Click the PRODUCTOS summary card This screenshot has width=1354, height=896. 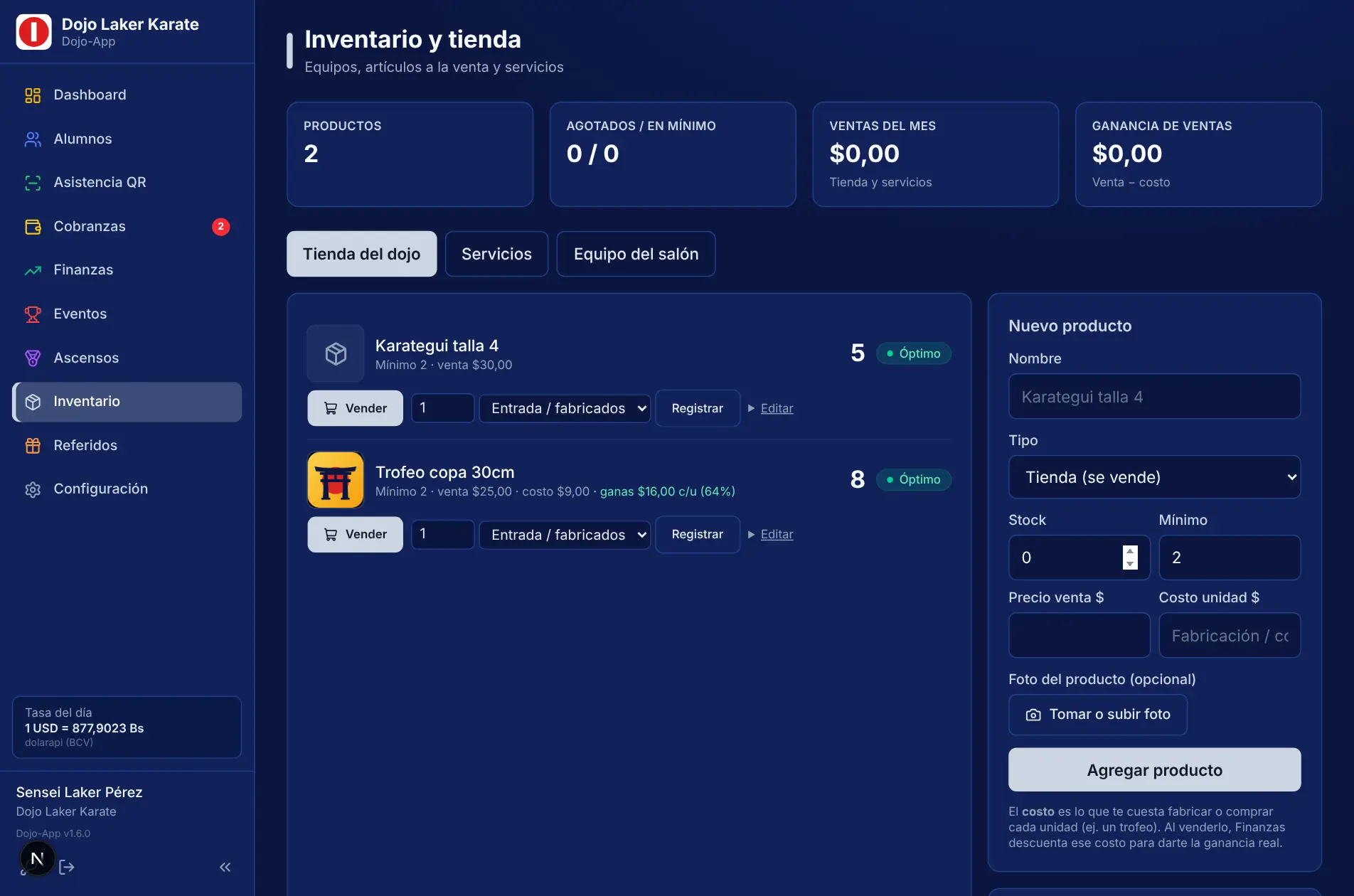tap(410, 154)
